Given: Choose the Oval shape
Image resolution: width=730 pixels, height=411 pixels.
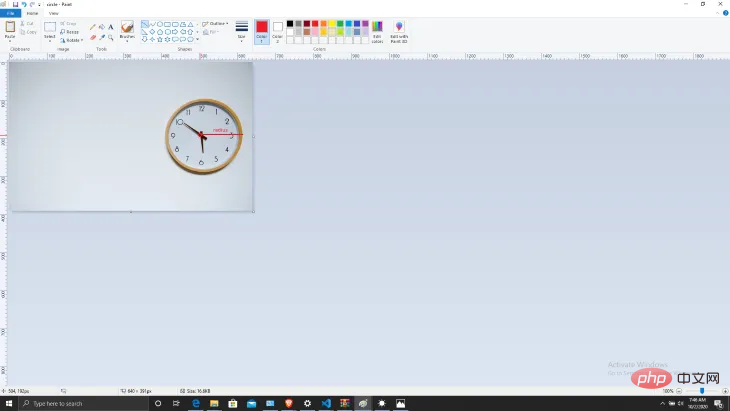Looking at the screenshot, I should [x=160, y=24].
